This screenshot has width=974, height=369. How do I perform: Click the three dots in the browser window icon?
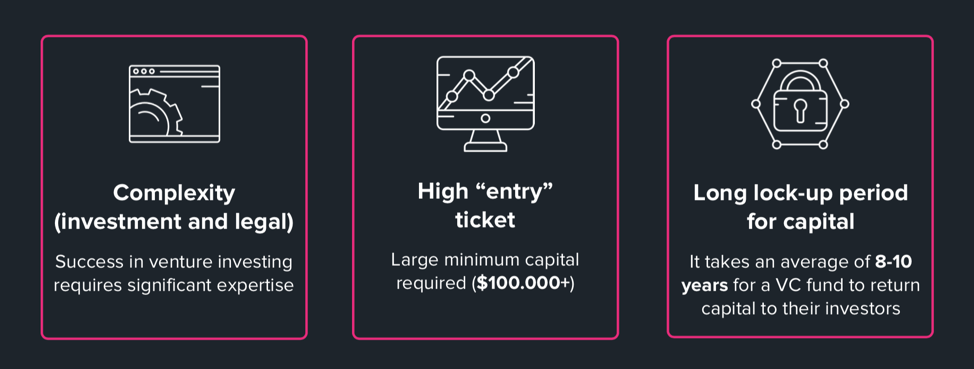tap(143, 71)
